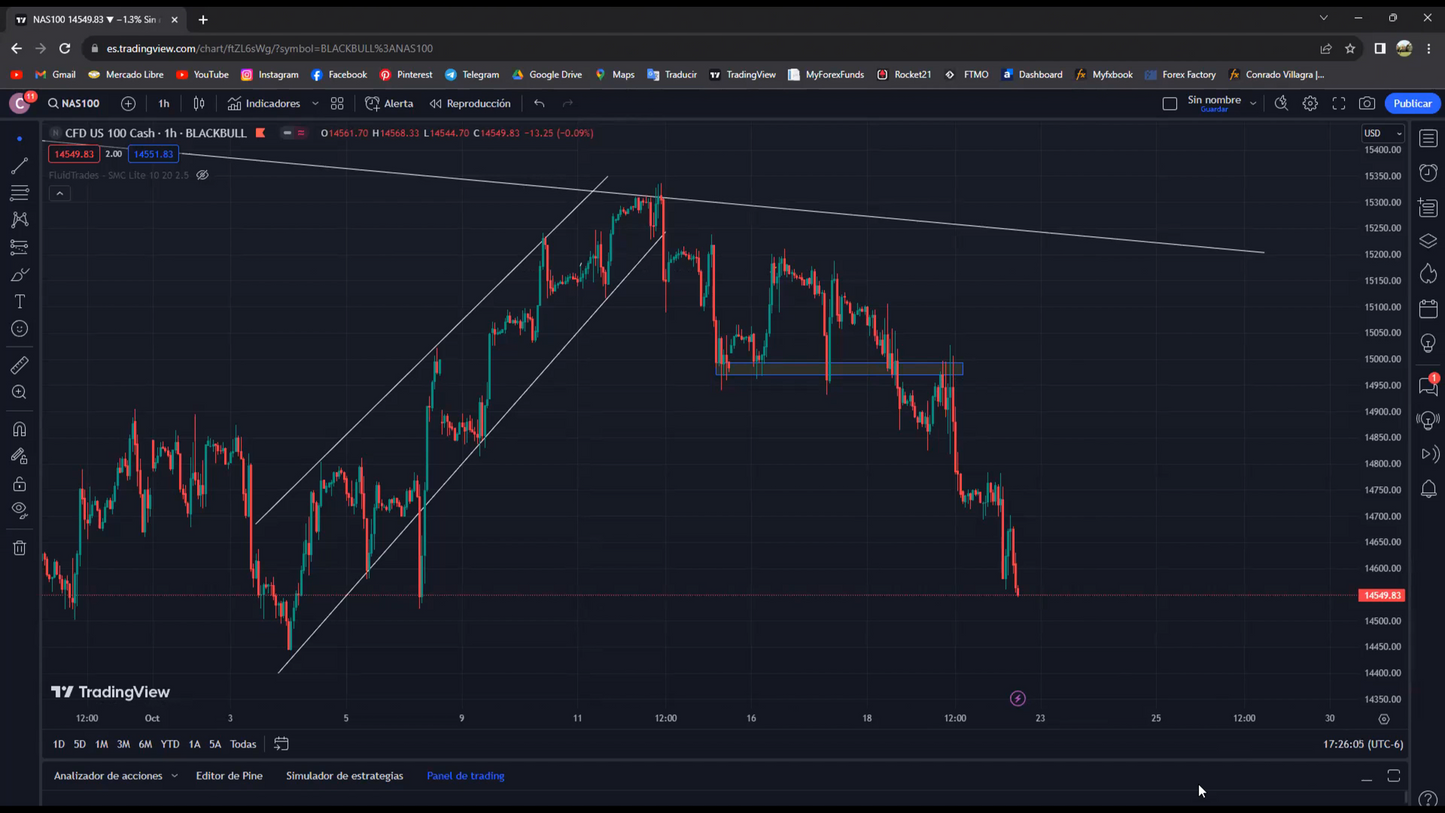Select the trend line drawing tool
The image size is (1445, 813).
(x=19, y=166)
